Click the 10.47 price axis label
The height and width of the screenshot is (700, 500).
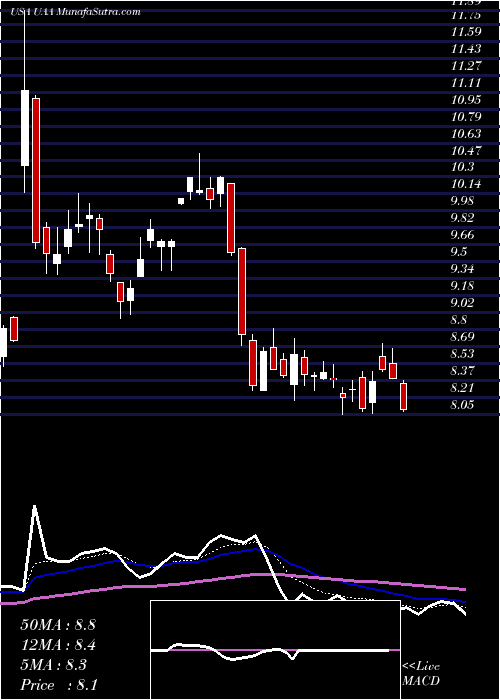point(466,151)
